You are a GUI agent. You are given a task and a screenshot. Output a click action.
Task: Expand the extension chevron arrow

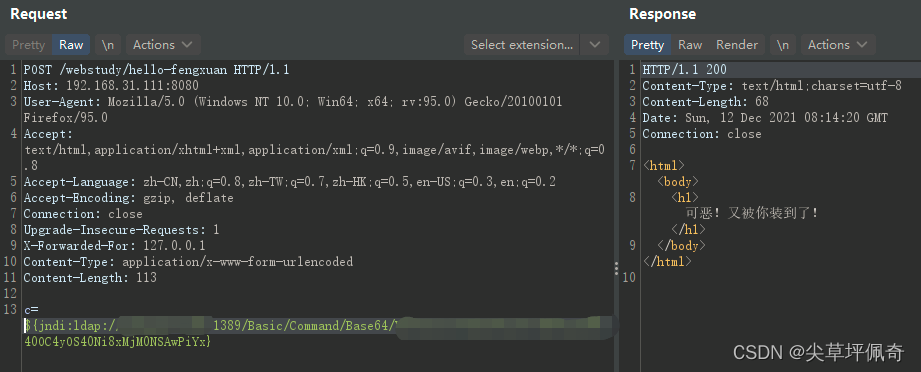click(594, 45)
